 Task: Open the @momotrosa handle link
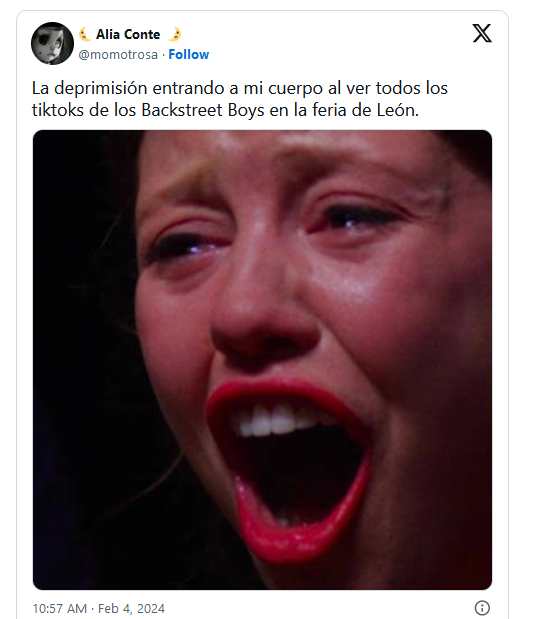[x=118, y=54]
